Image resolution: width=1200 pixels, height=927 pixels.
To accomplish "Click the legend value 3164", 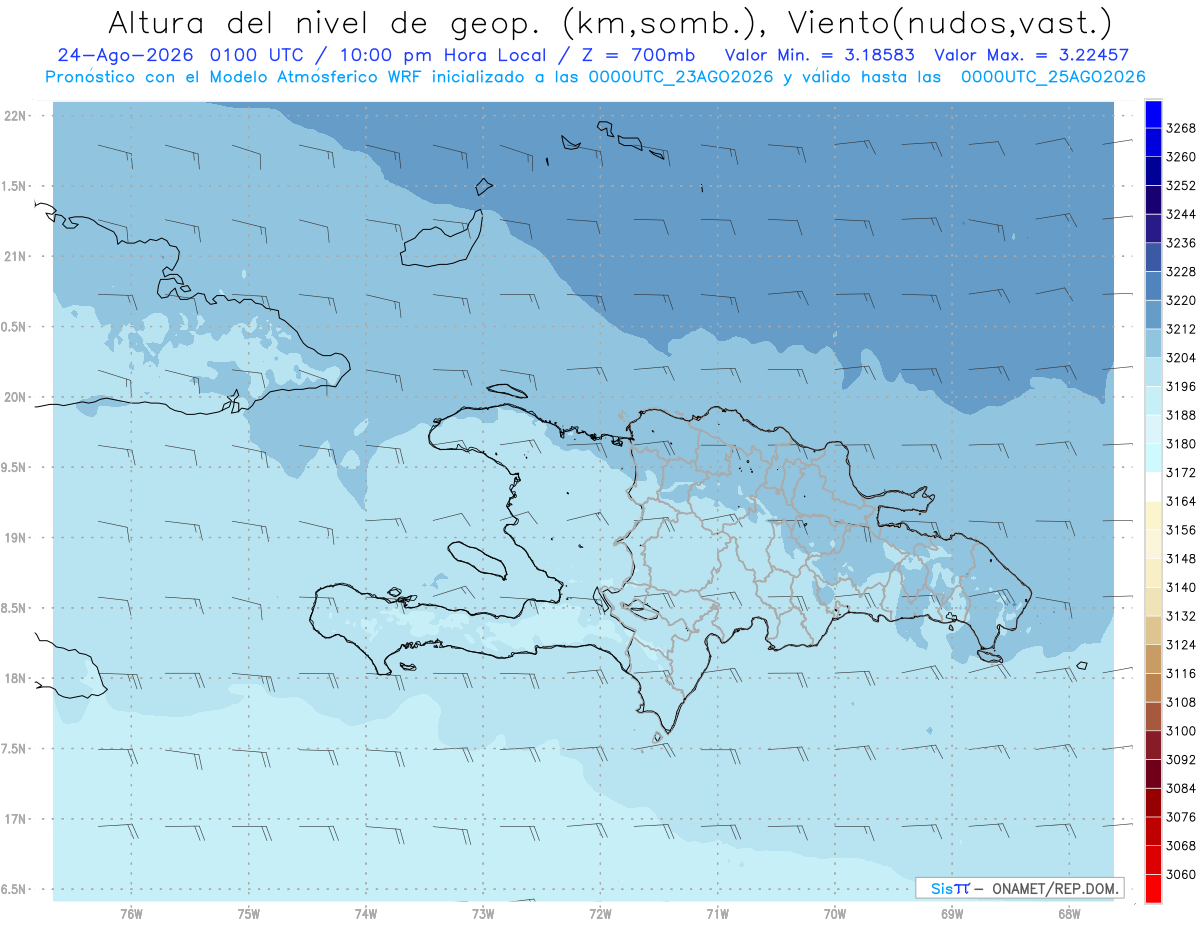I will [1180, 501].
